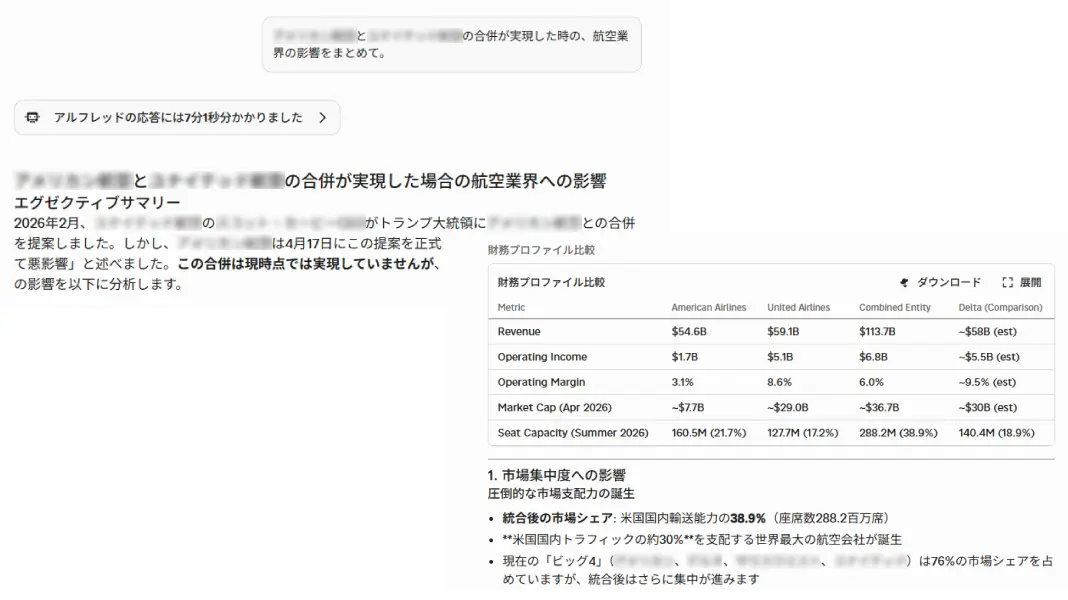The width and height of the screenshot is (1068, 600).
Task: Click the ~$30B (est) cell
Action: (x=987, y=407)
